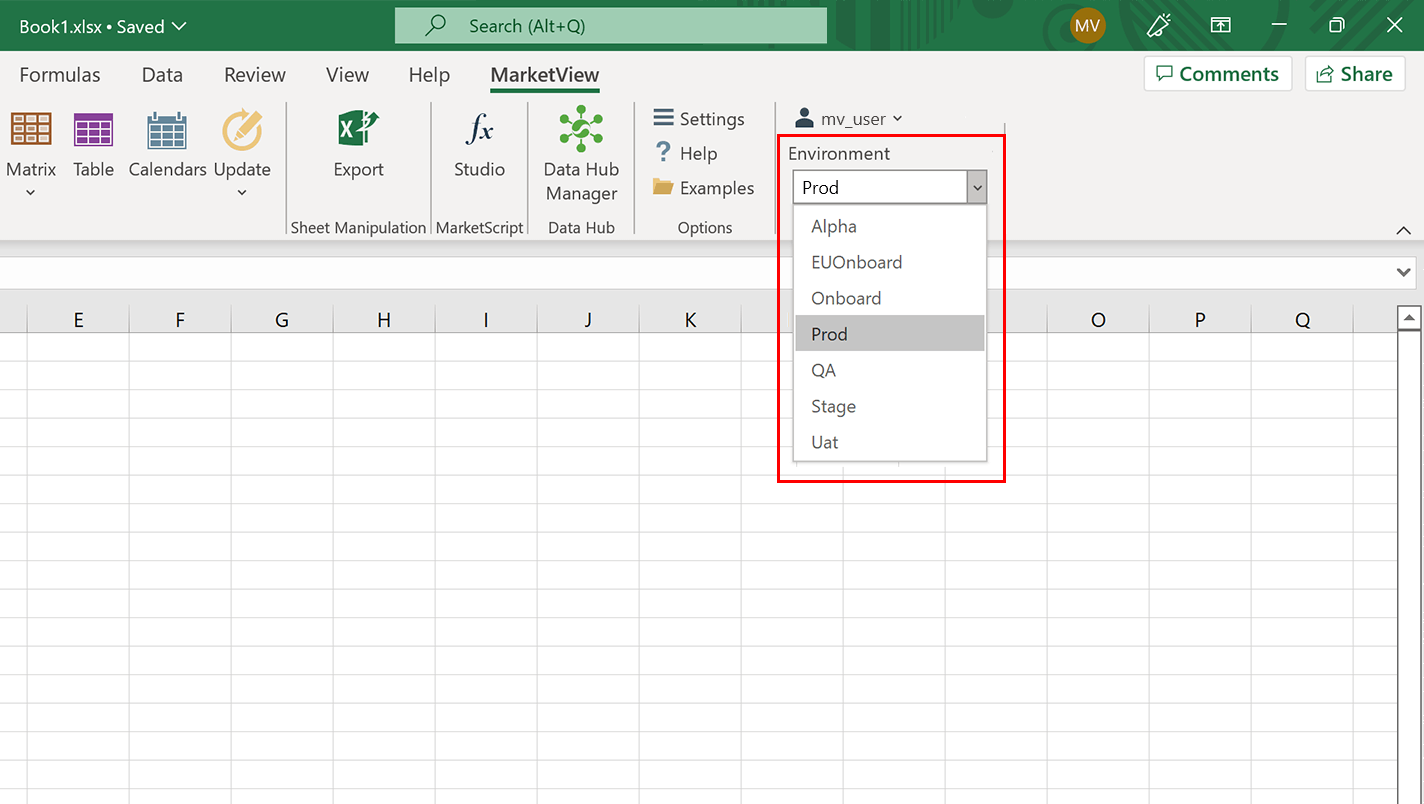Toggle the Environment combo box arrow
This screenshot has width=1424, height=804.
[x=977, y=187]
